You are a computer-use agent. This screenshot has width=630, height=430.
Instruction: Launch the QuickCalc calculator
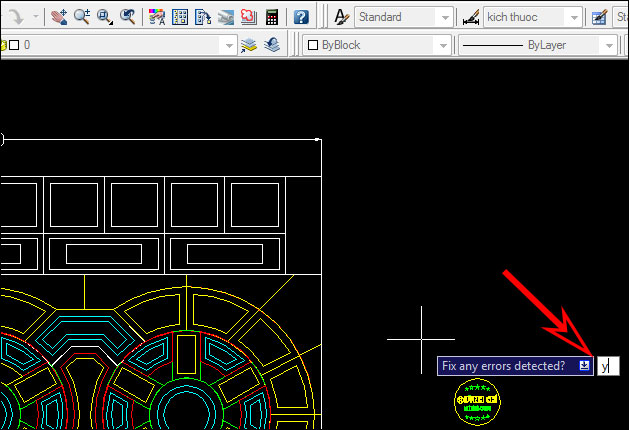(x=270, y=17)
